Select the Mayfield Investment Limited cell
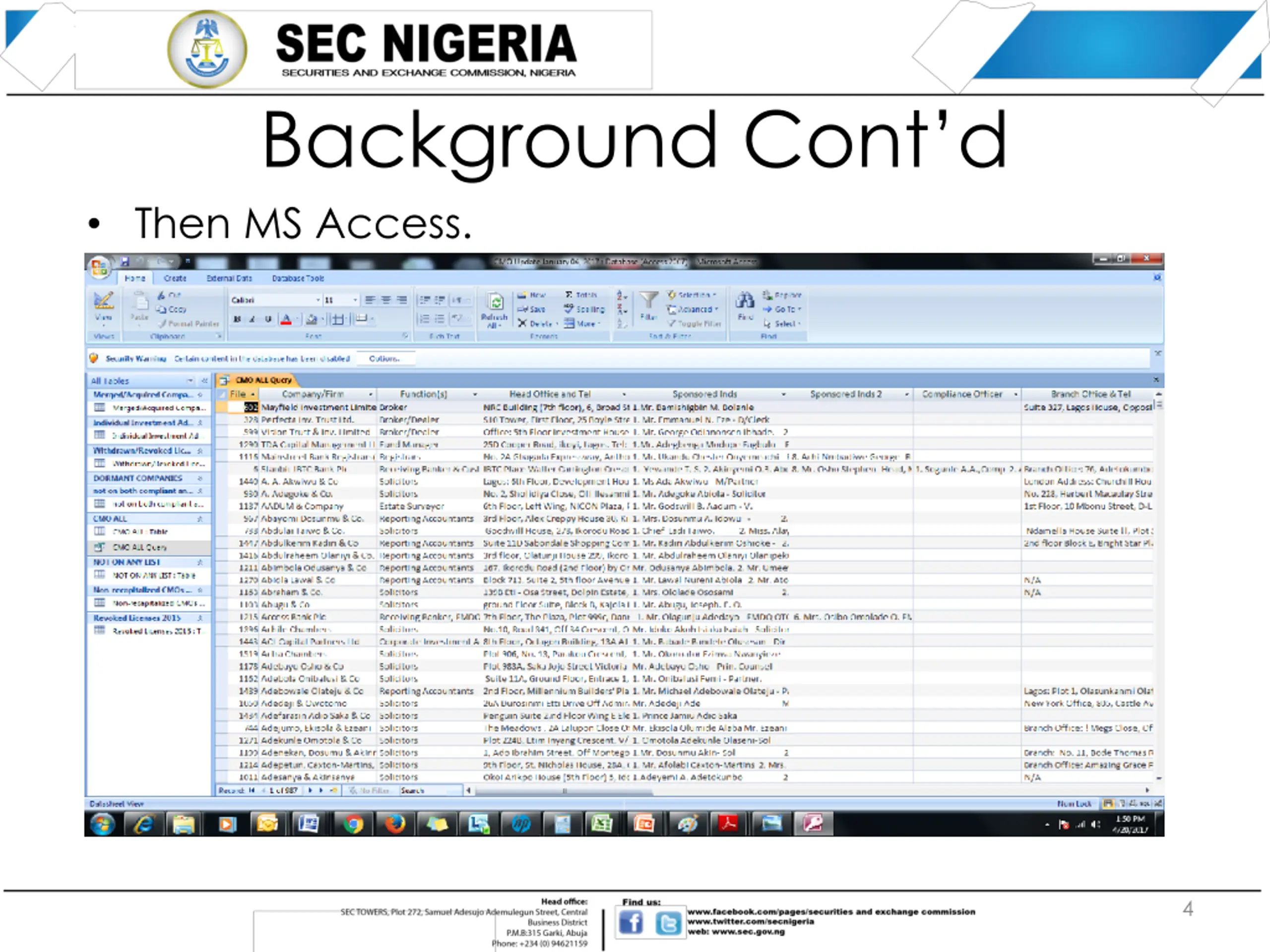 click(x=318, y=408)
